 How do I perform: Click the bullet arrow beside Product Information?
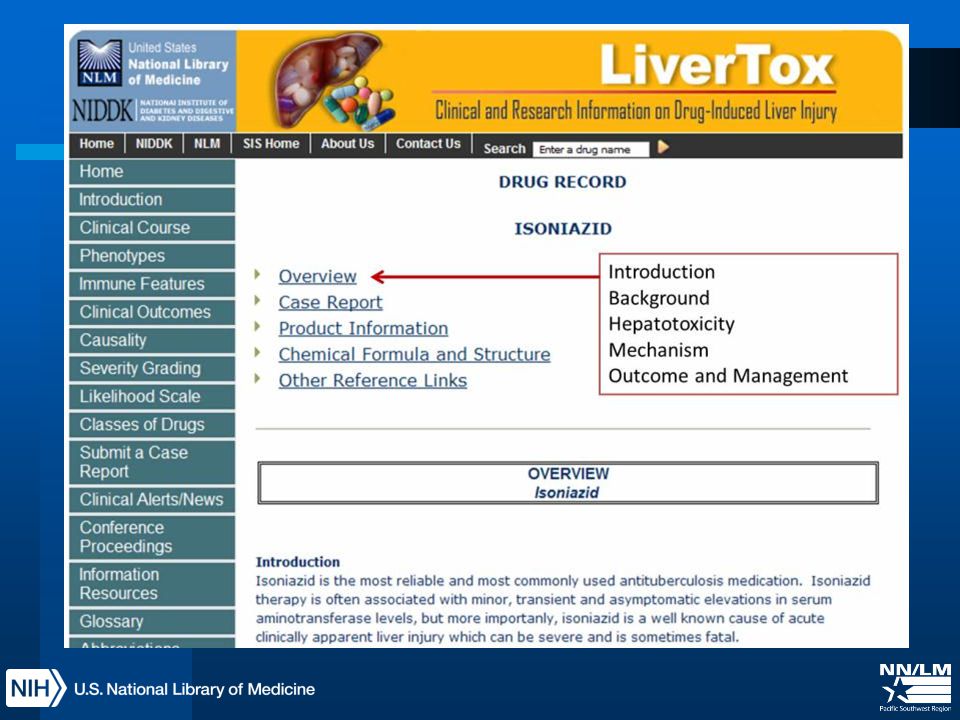(258, 326)
